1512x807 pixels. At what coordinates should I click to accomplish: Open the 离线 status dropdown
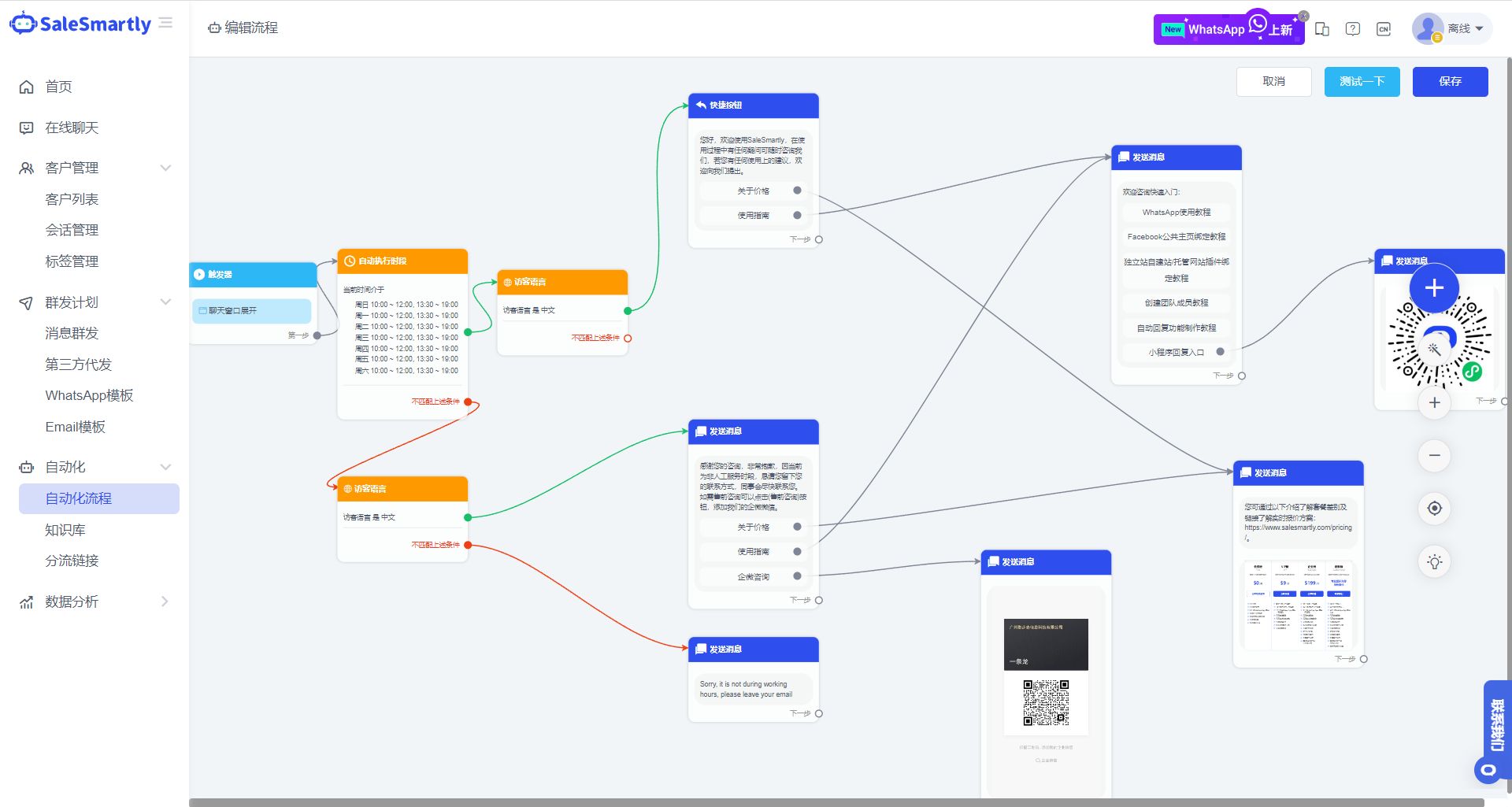(x=1465, y=28)
